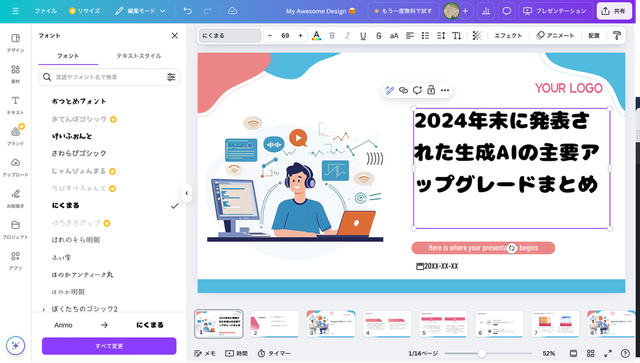Image resolution: width=640 pixels, height=363 pixels.
Task: Decrease font size with minus button
Action: point(270,36)
